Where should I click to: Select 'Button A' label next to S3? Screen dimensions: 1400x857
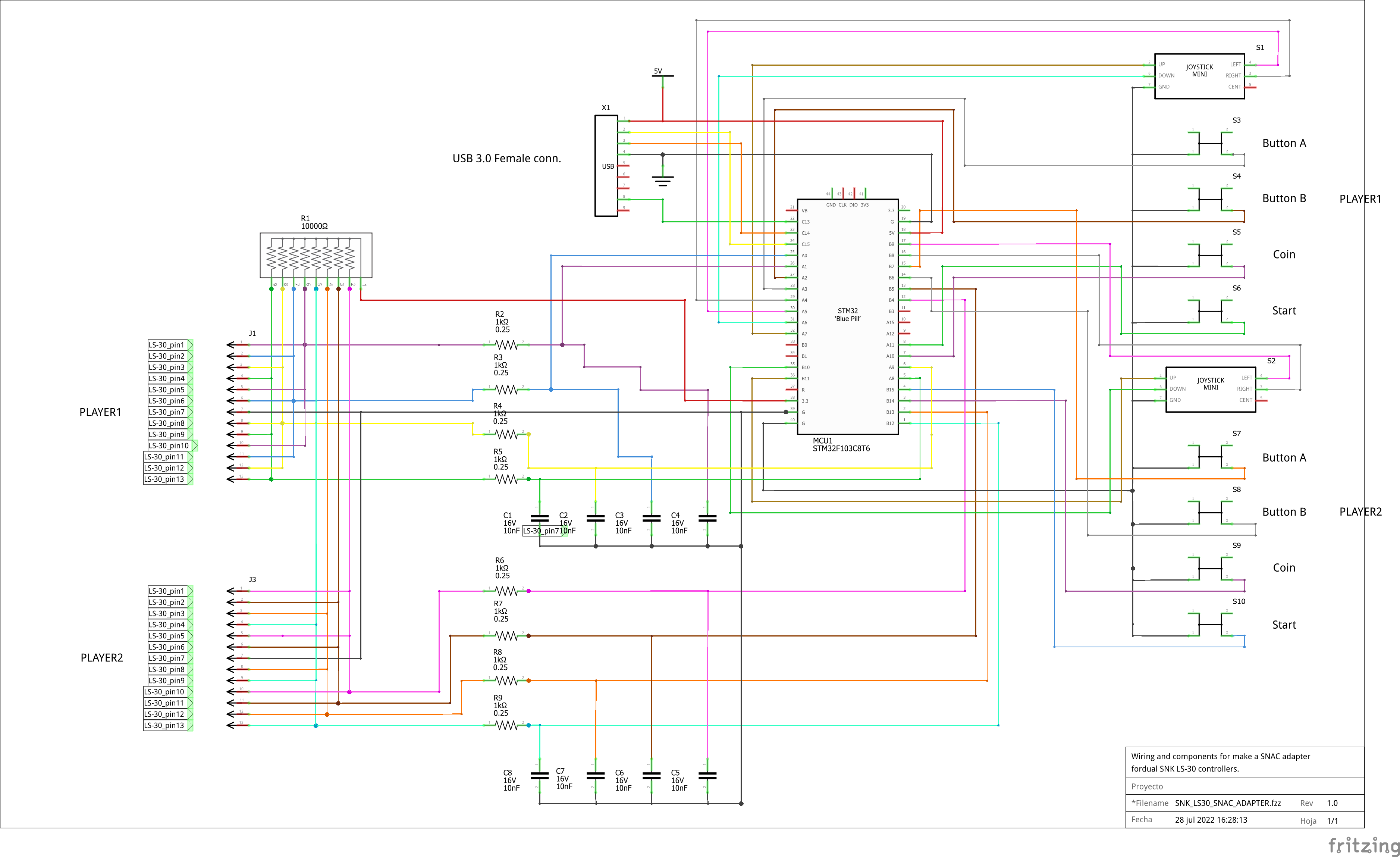tap(1284, 143)
